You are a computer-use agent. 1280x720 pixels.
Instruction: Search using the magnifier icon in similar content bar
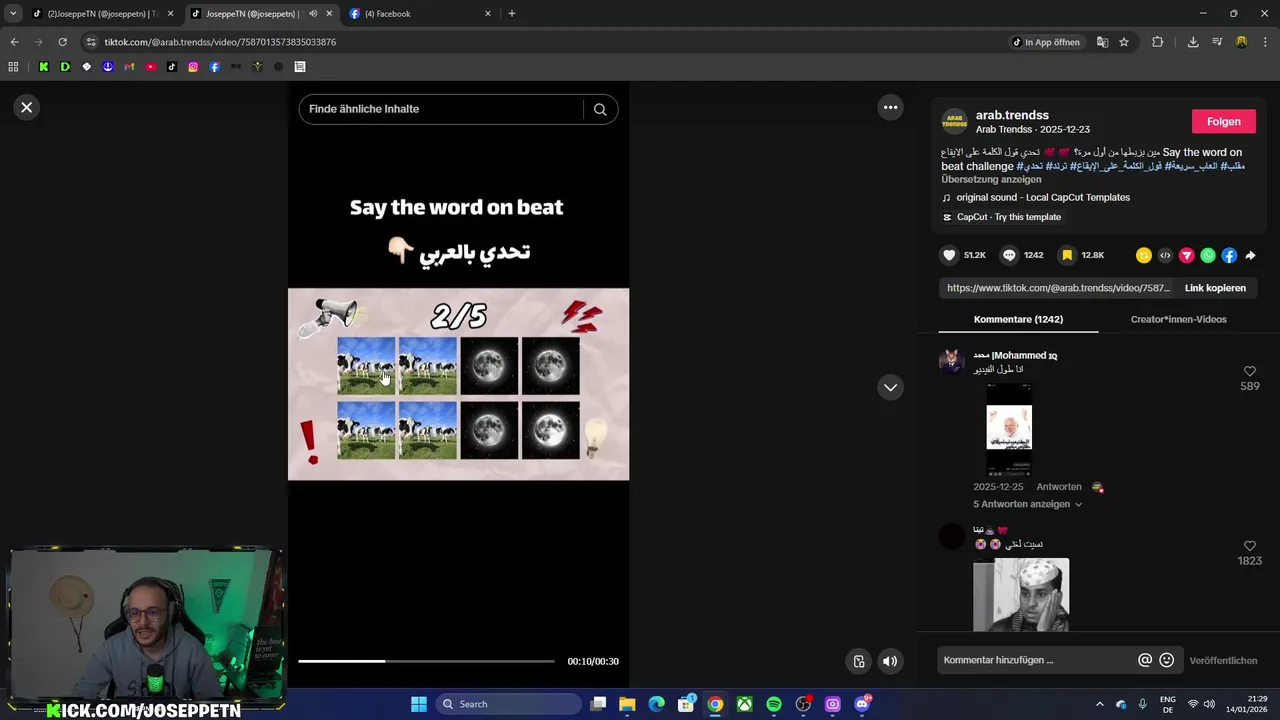tap(600, 109)
